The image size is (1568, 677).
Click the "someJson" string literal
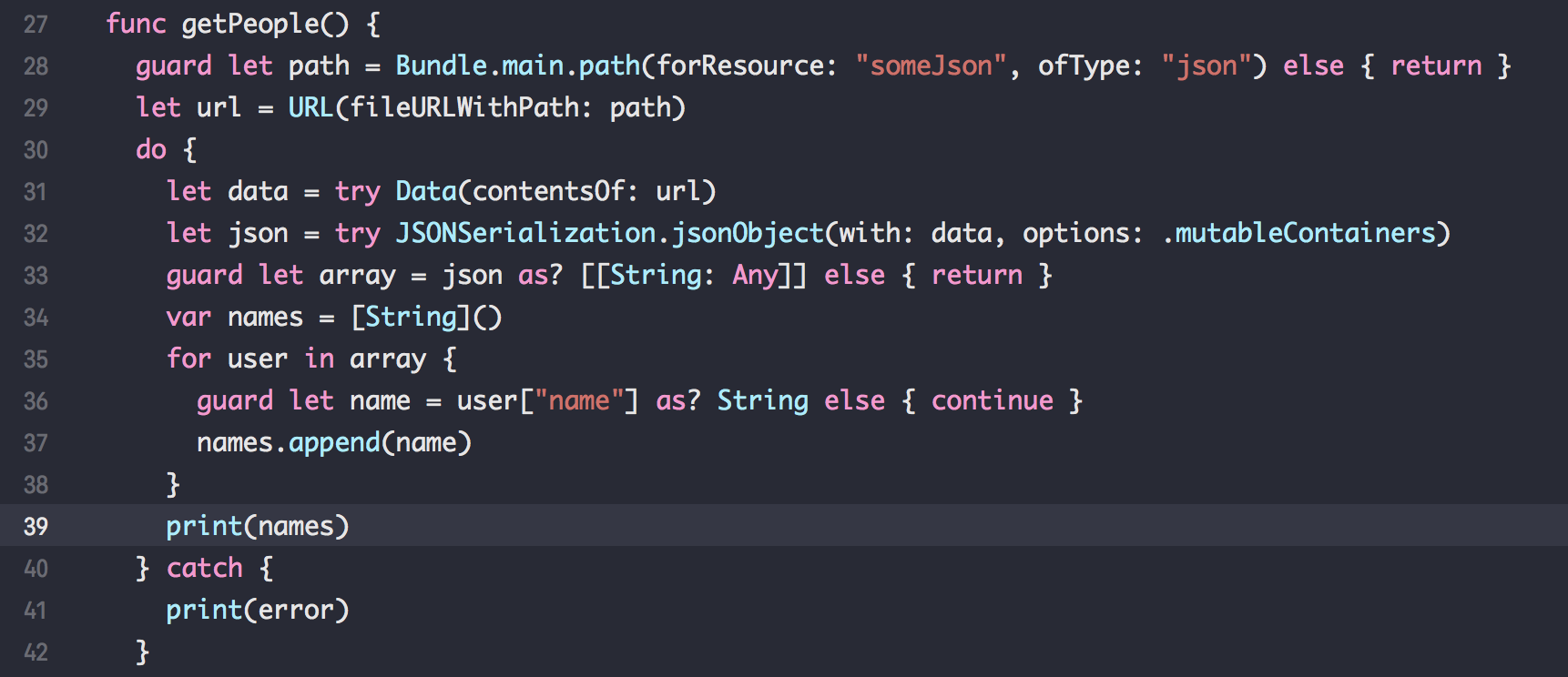click(931, 66)
